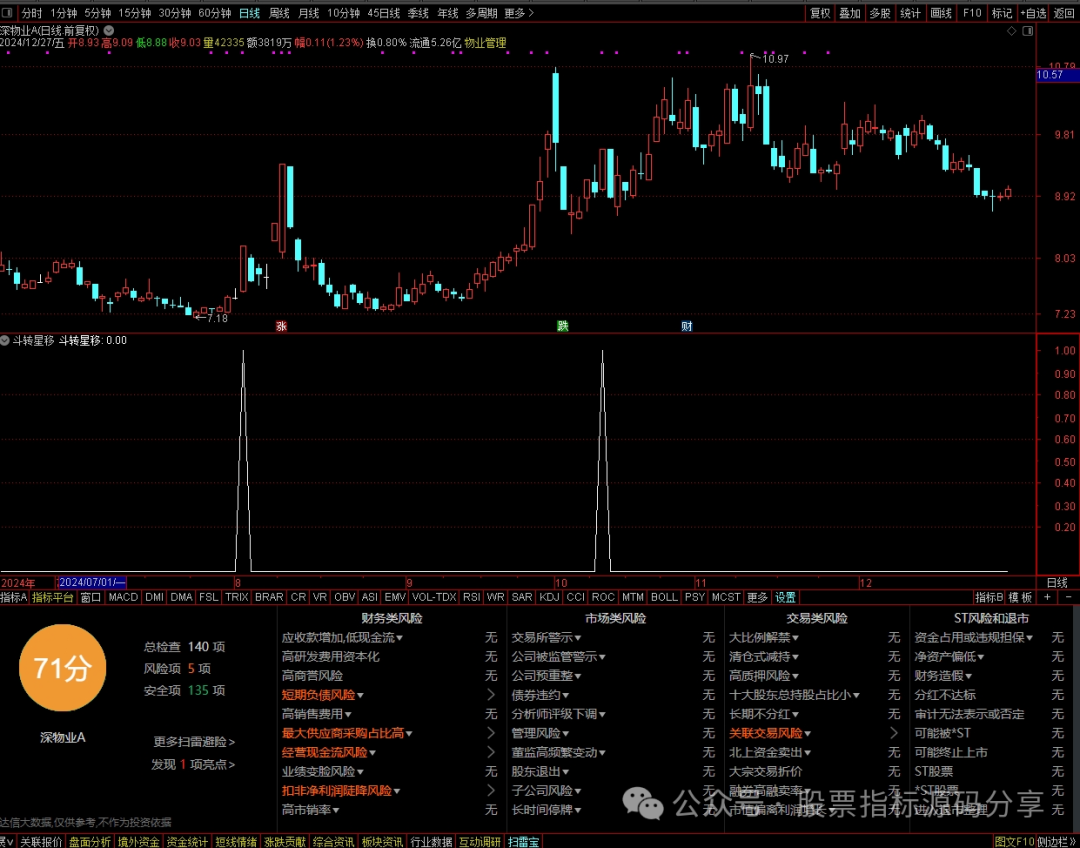Open indicator 设置
This screenshot has height=848, width=1080.
pos(785,597)
